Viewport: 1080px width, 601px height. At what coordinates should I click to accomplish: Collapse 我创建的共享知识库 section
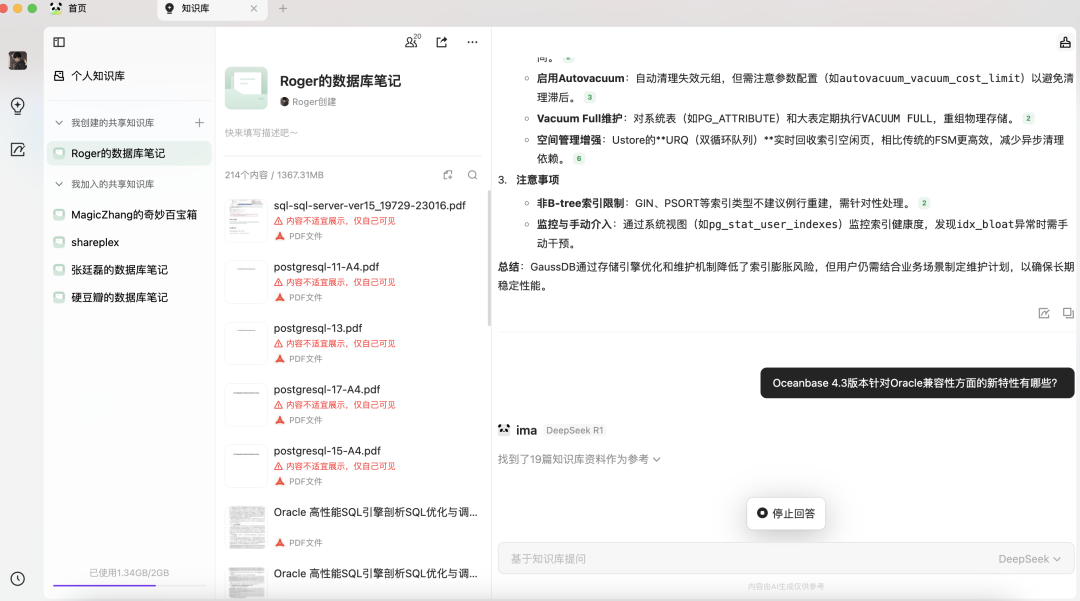(x=59, y=123)
